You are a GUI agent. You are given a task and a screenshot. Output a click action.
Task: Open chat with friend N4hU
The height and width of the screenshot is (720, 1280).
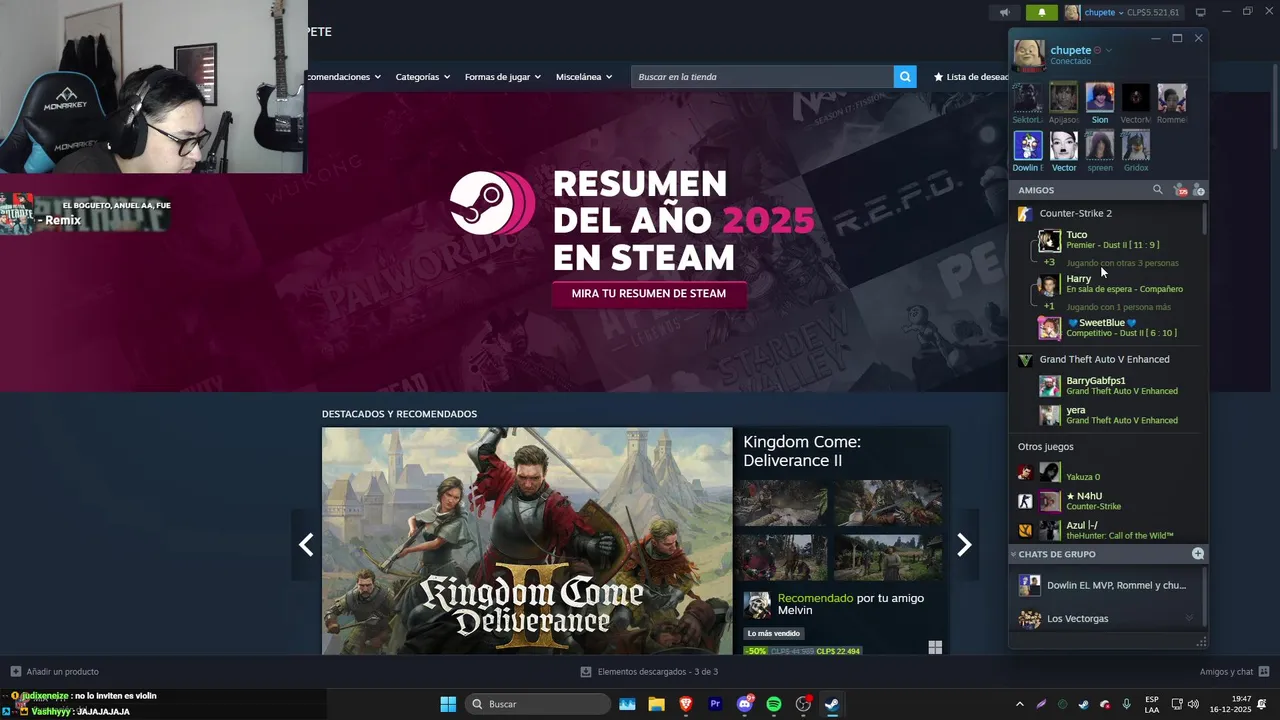[1109, 501]
